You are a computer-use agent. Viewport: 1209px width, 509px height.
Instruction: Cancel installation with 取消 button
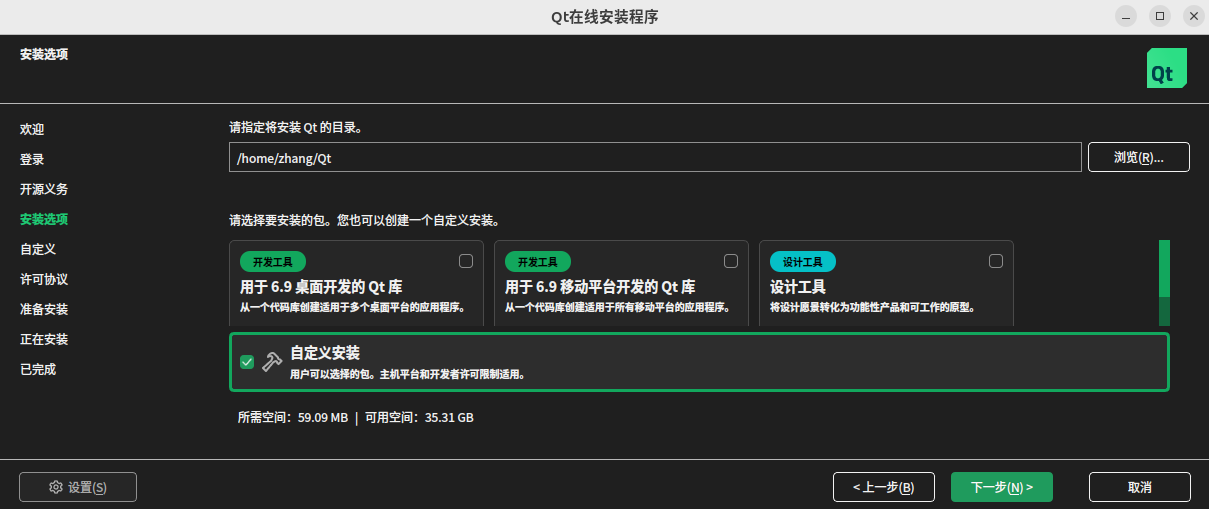click(x=1140, y=487)
